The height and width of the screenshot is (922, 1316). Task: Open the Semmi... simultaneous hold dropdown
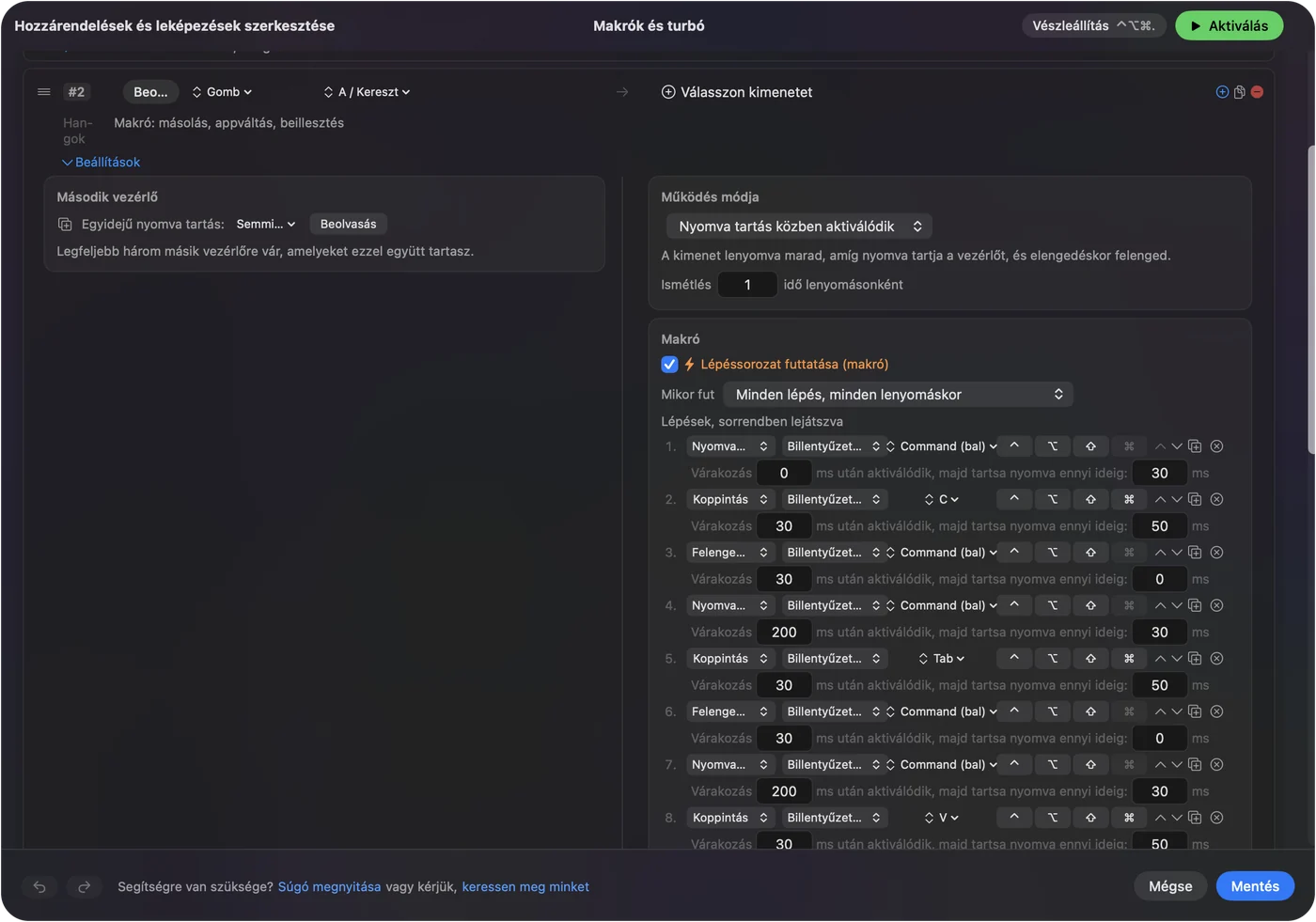coord(266,225)
